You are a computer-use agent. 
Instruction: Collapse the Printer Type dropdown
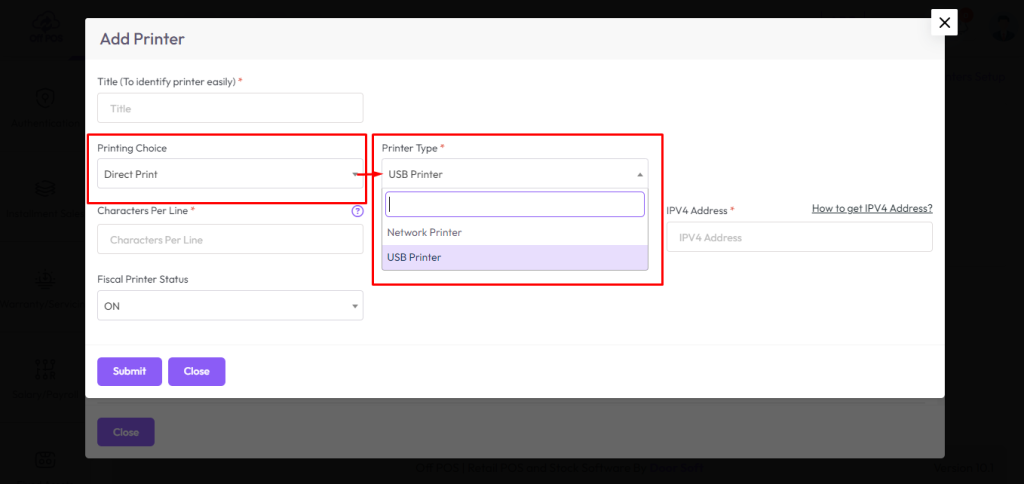[x=515, y=174]
